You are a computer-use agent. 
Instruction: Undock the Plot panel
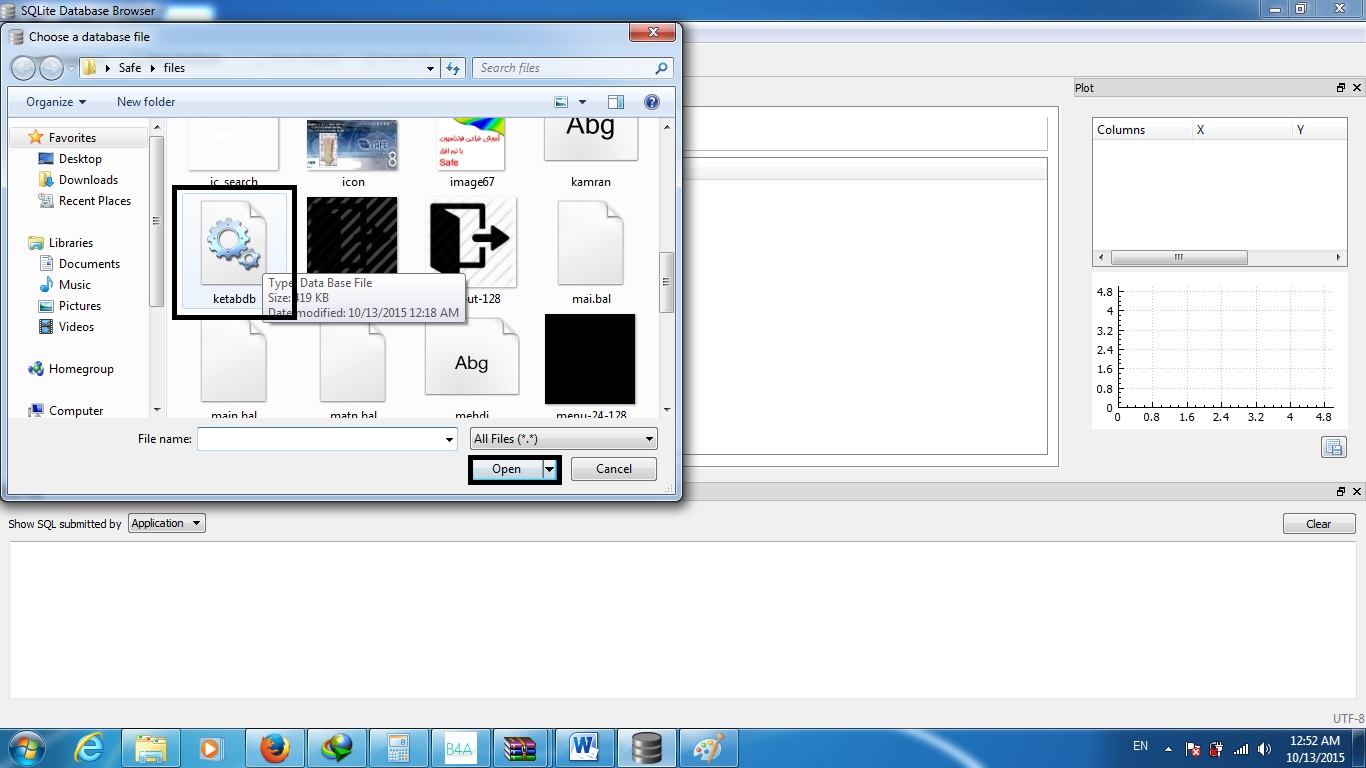1341,88
